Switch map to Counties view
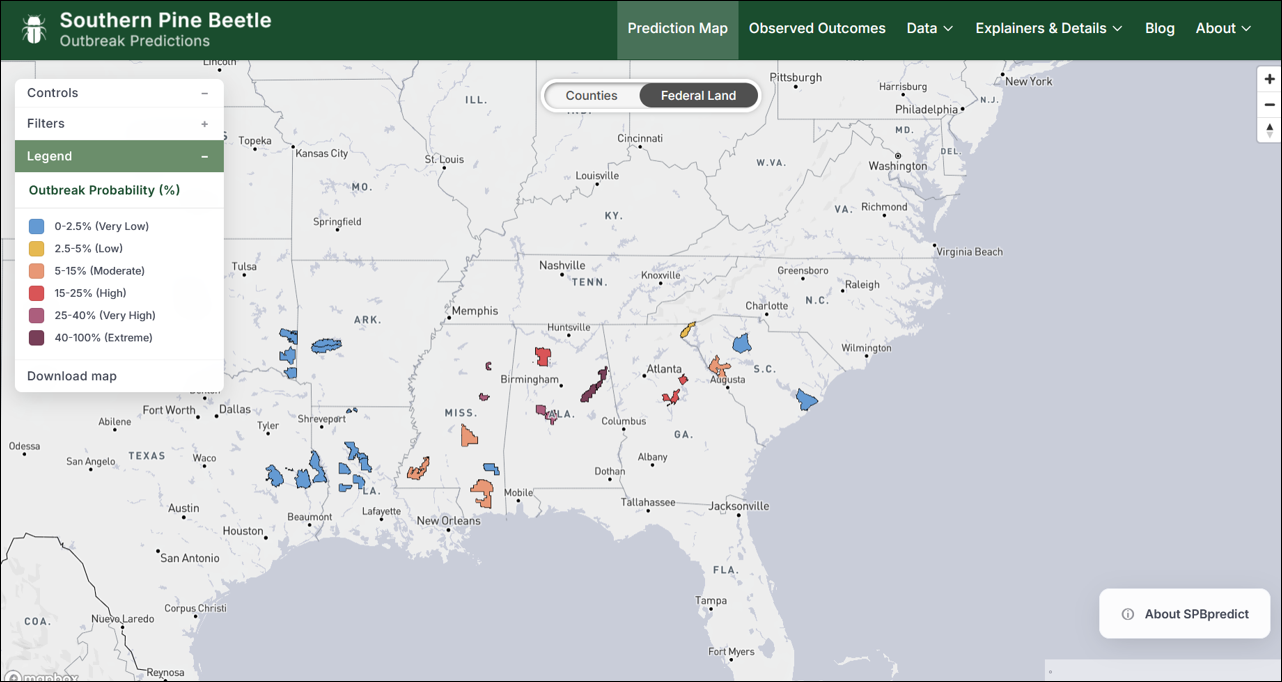The image size is (1282, 682). (x=591, y=96)
